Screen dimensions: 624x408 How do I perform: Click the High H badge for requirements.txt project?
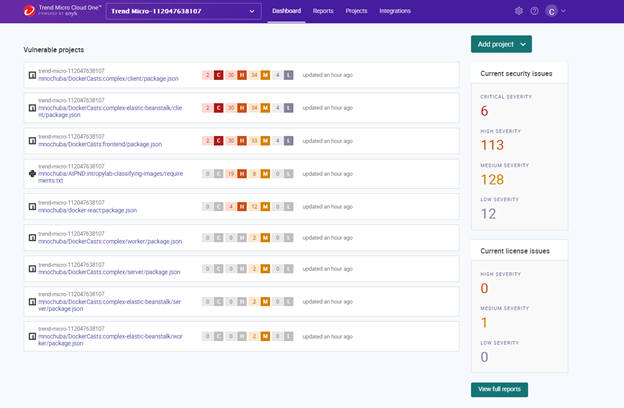tap(242, 174)
